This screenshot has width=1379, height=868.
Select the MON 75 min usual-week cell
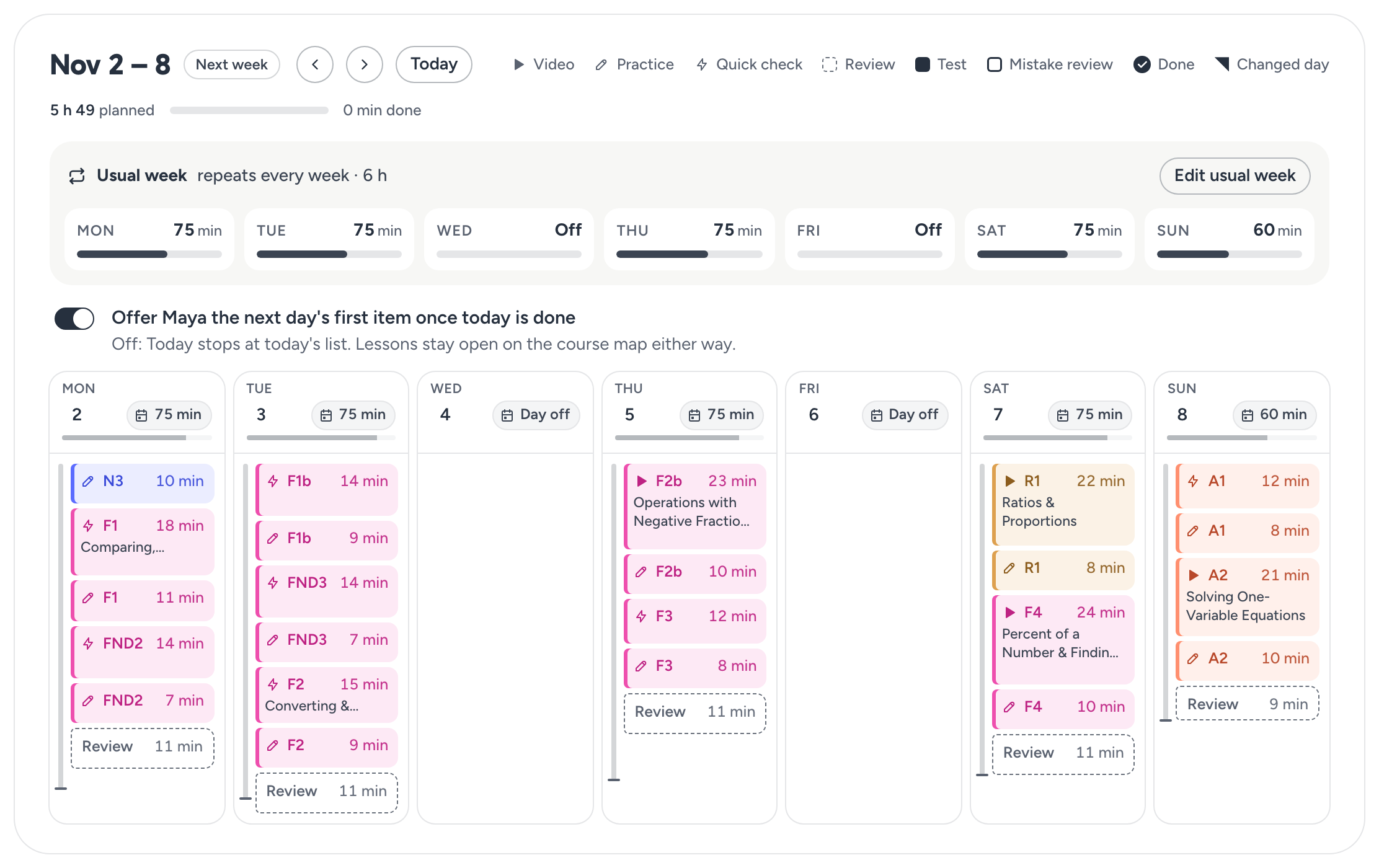click(x=149, y=239)
